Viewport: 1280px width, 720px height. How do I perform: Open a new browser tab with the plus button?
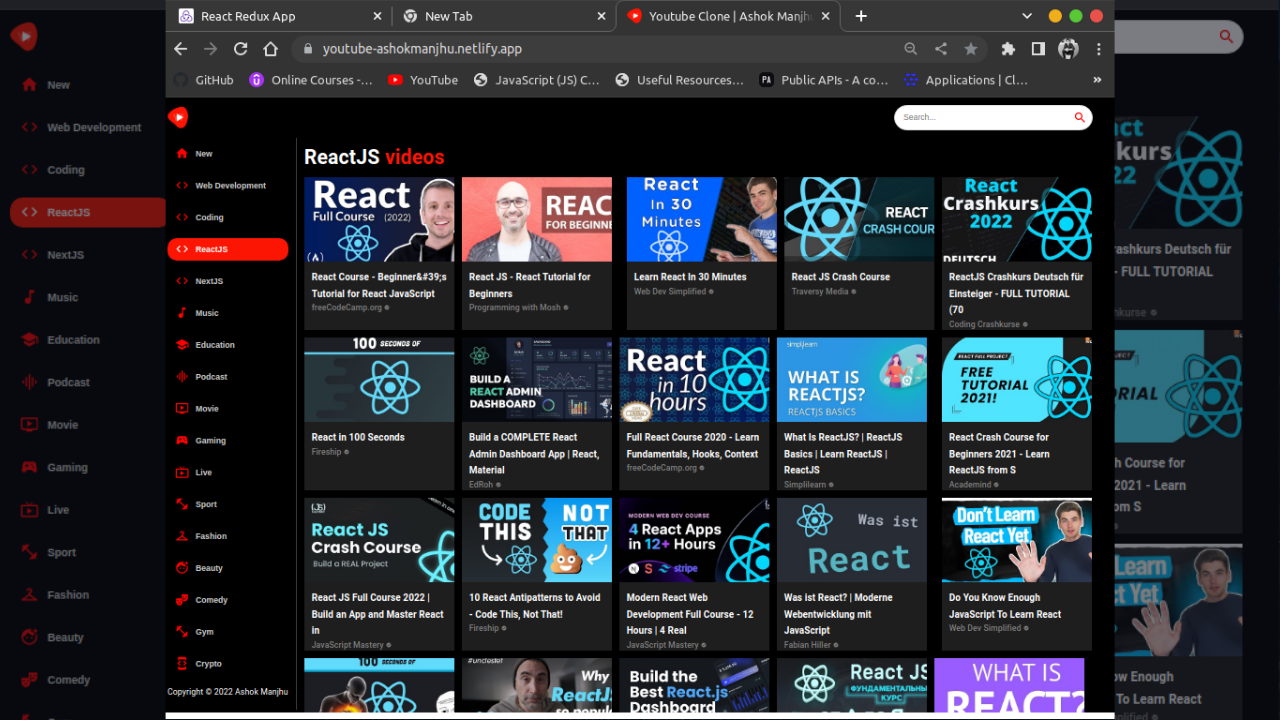pyautogui.click(x=861, y=16)
